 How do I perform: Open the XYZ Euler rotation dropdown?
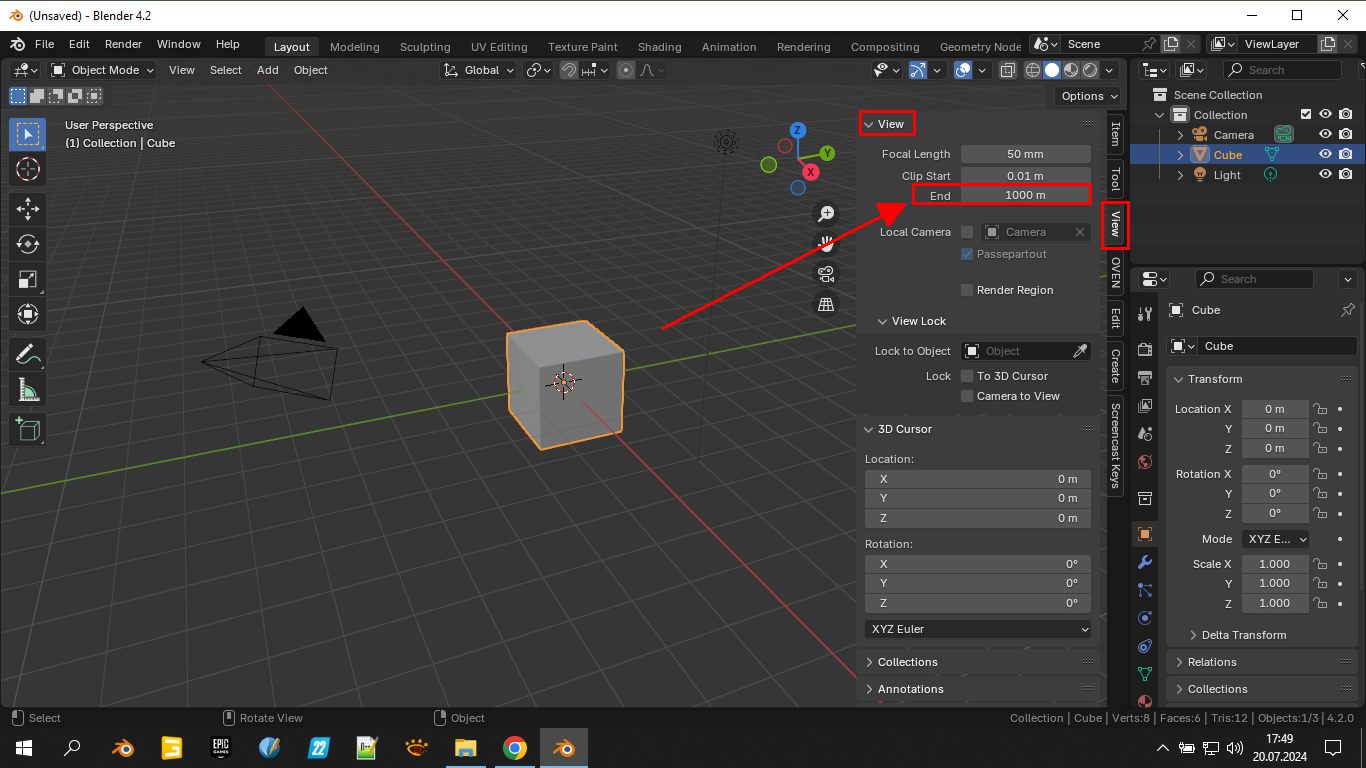click(x=978, y=629)
